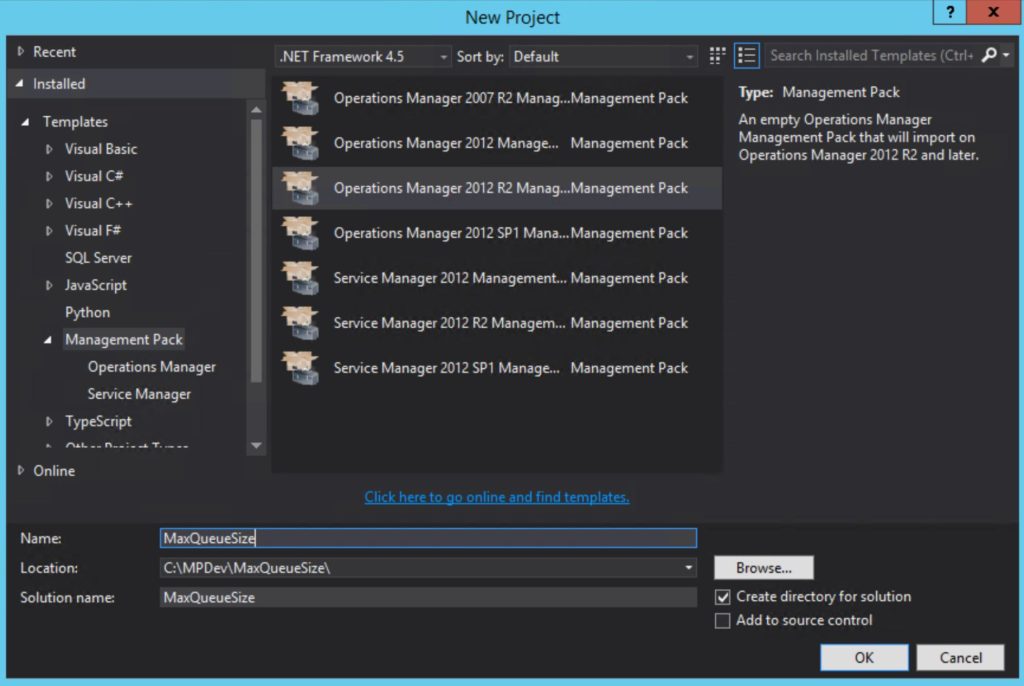Select Service Manager 2012 Management... template text
1024x686 pixels.
tap(450, 278)
